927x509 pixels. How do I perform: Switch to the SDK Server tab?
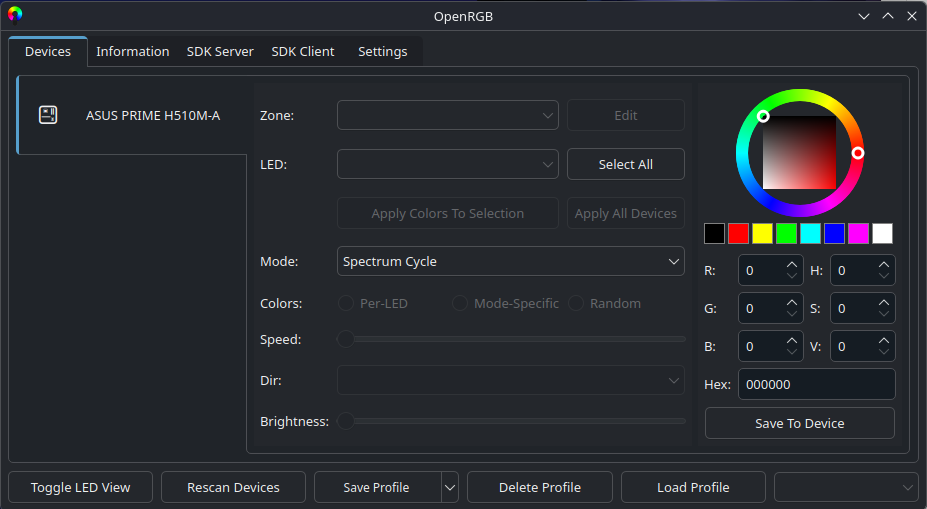(x=220, y=51)
